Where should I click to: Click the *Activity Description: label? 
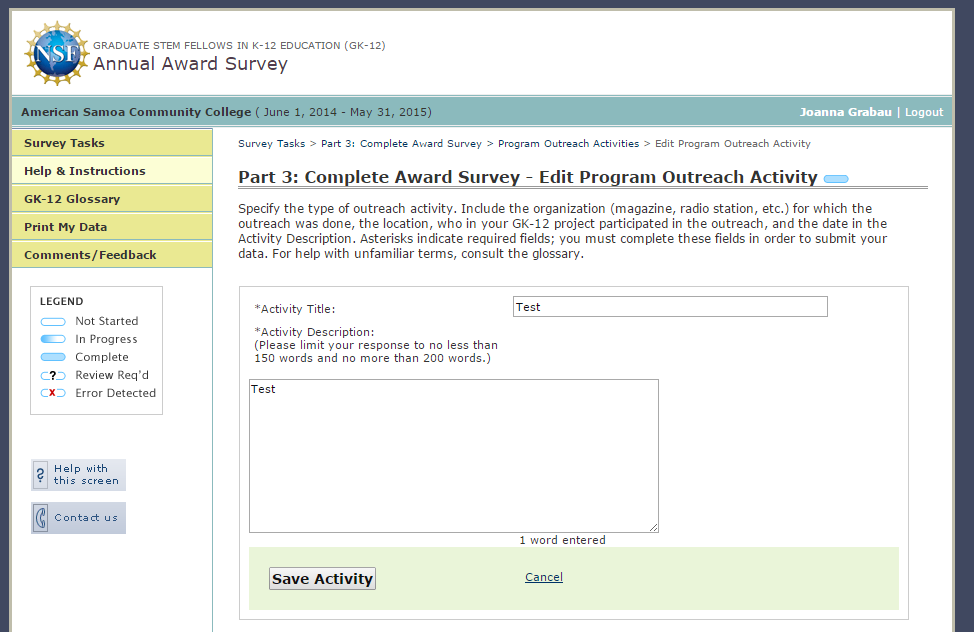tap(314, 332)
